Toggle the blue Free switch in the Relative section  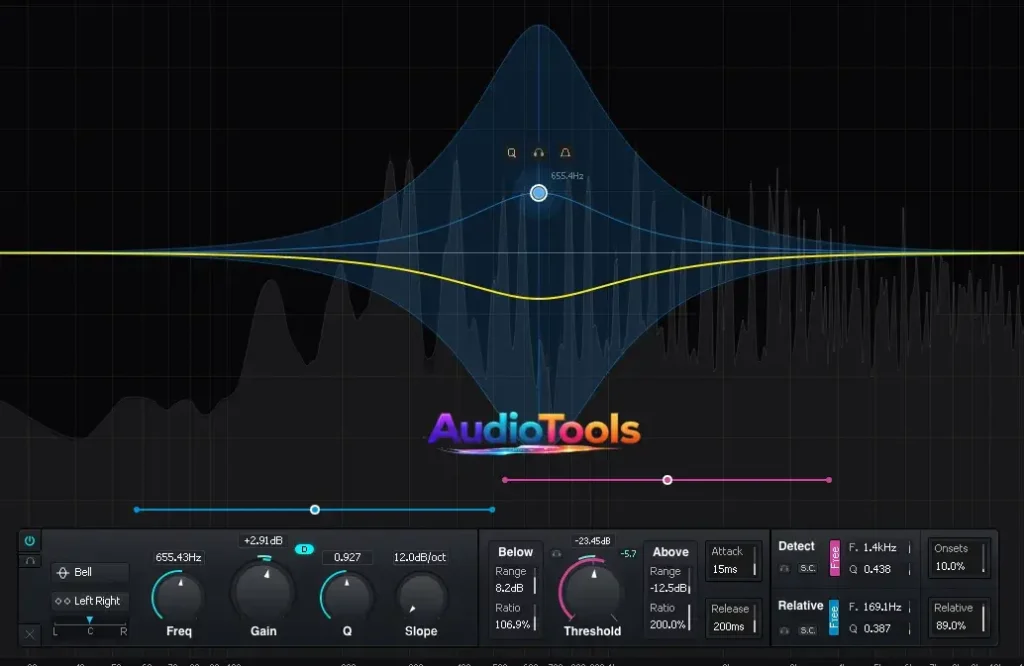[x=834, y=618]
